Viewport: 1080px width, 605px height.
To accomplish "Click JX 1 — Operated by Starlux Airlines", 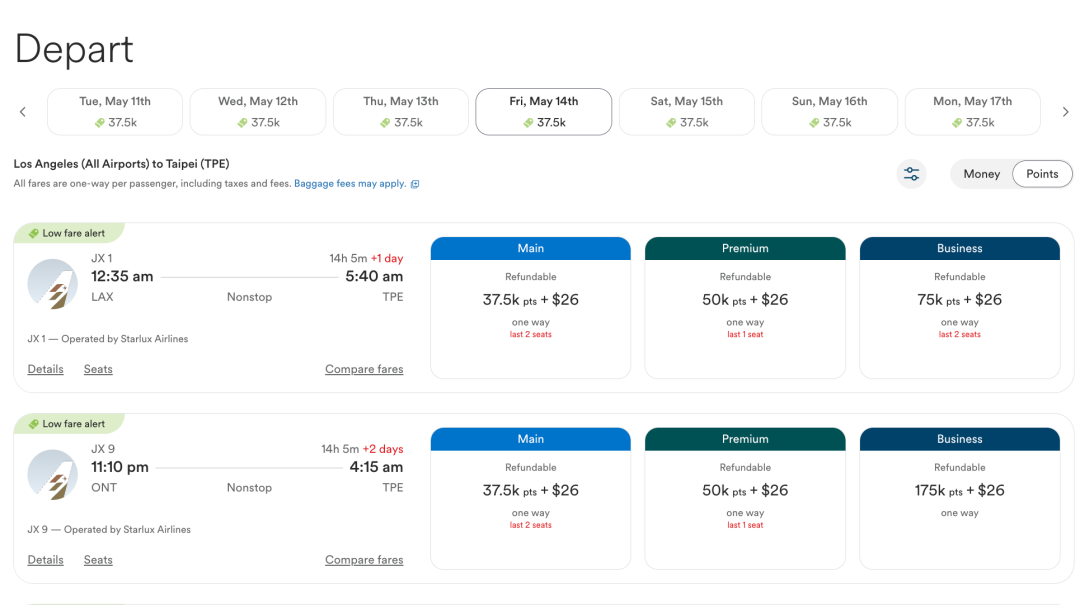I will coord(107,339).
